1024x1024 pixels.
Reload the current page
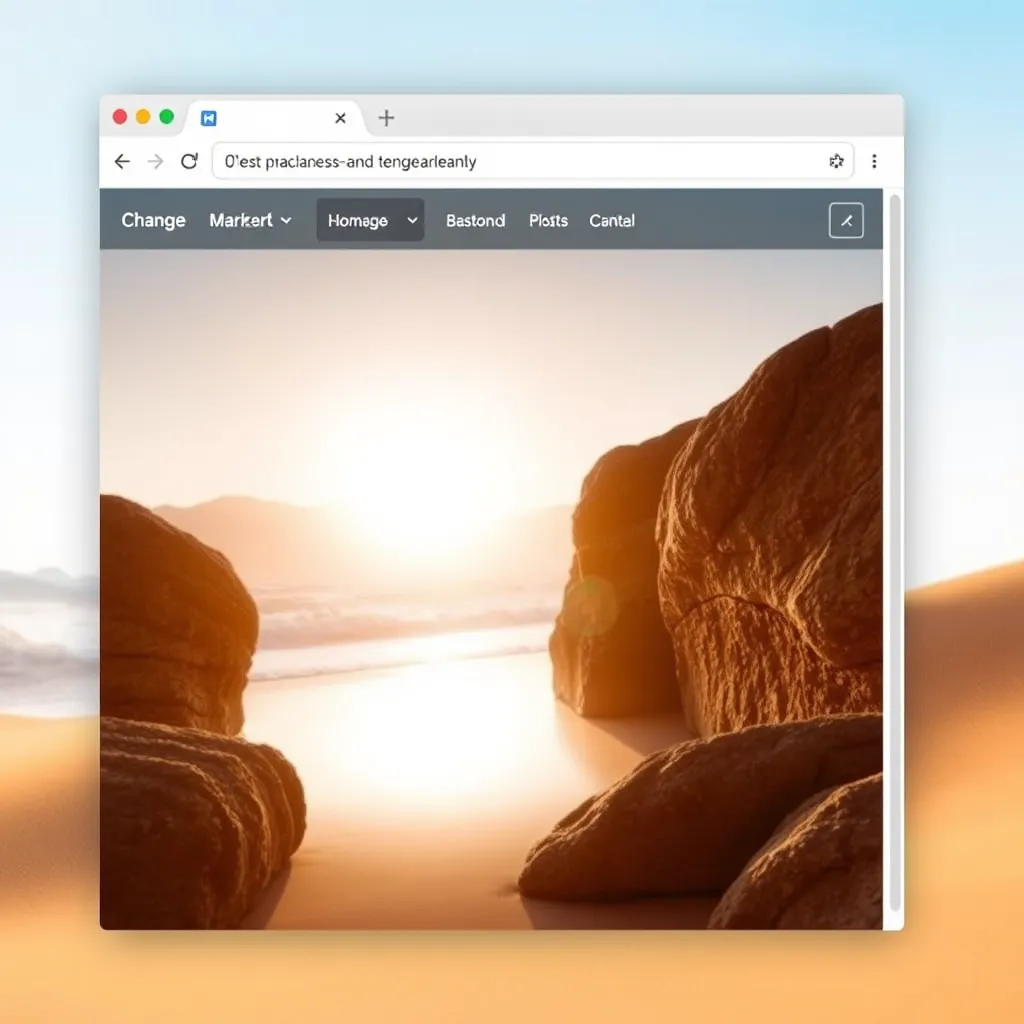(x=189, y=161)
